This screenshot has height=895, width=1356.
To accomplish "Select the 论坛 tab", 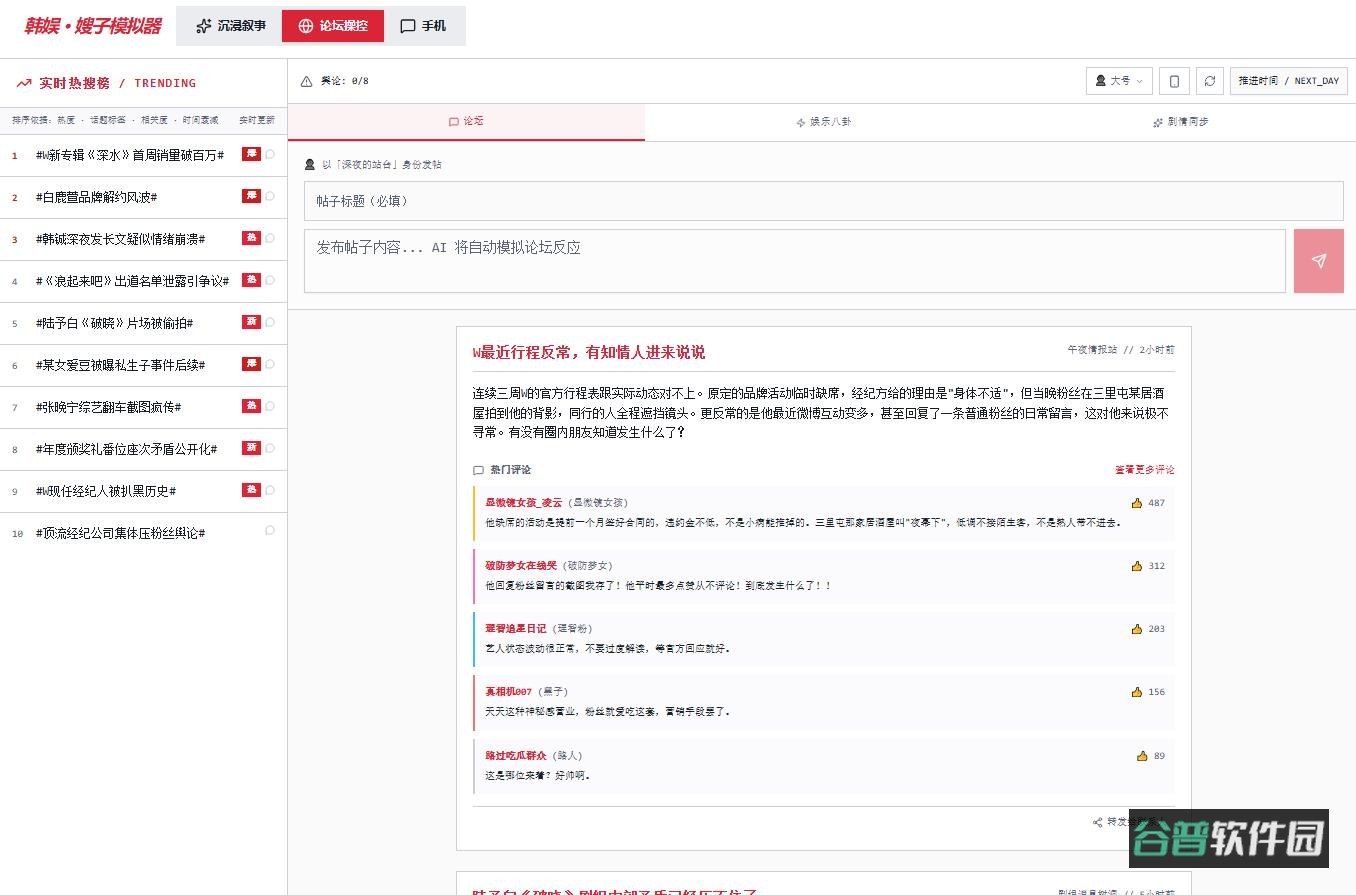I will [466, 122].
